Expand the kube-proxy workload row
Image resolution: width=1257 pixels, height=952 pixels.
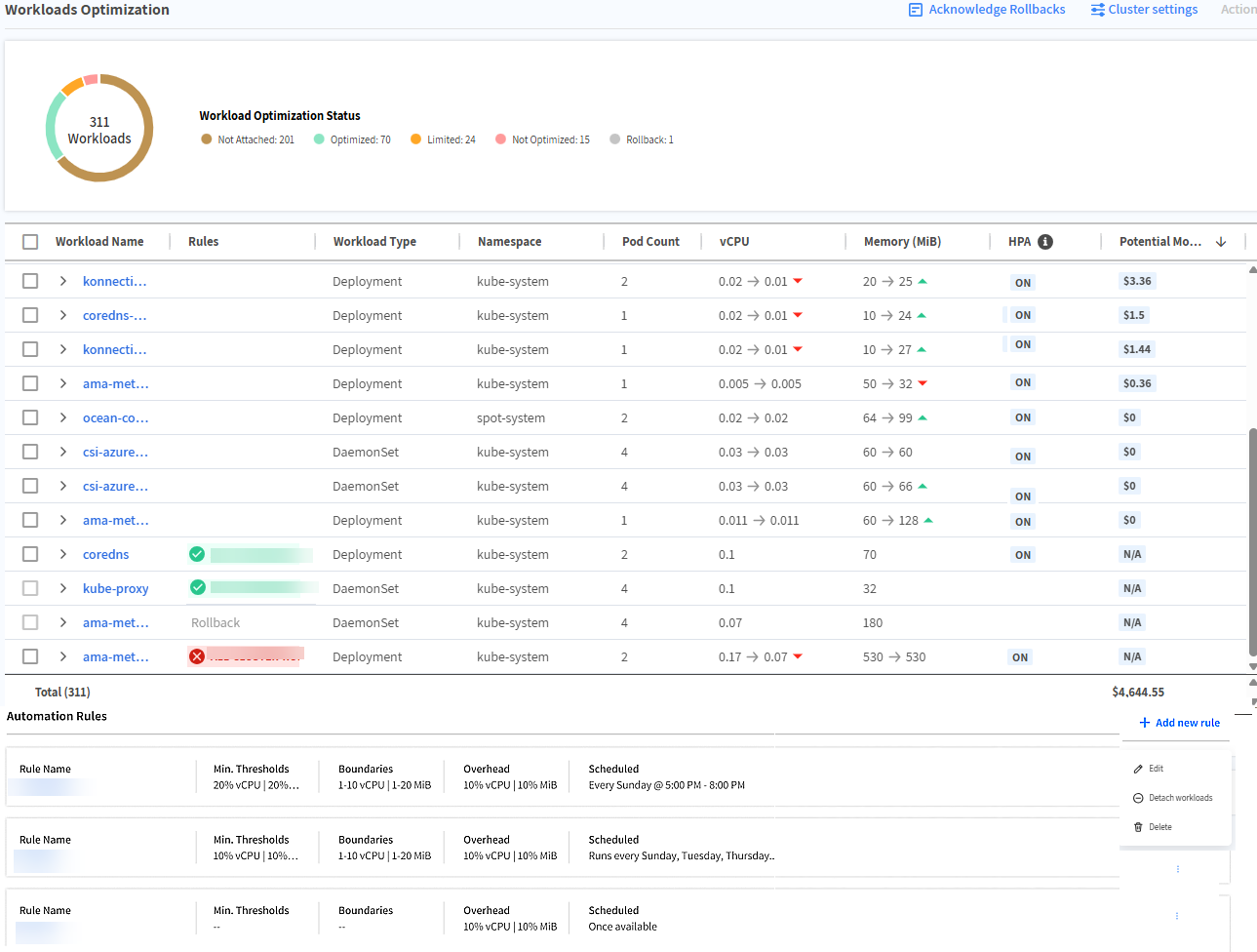[x=62, y=587]
